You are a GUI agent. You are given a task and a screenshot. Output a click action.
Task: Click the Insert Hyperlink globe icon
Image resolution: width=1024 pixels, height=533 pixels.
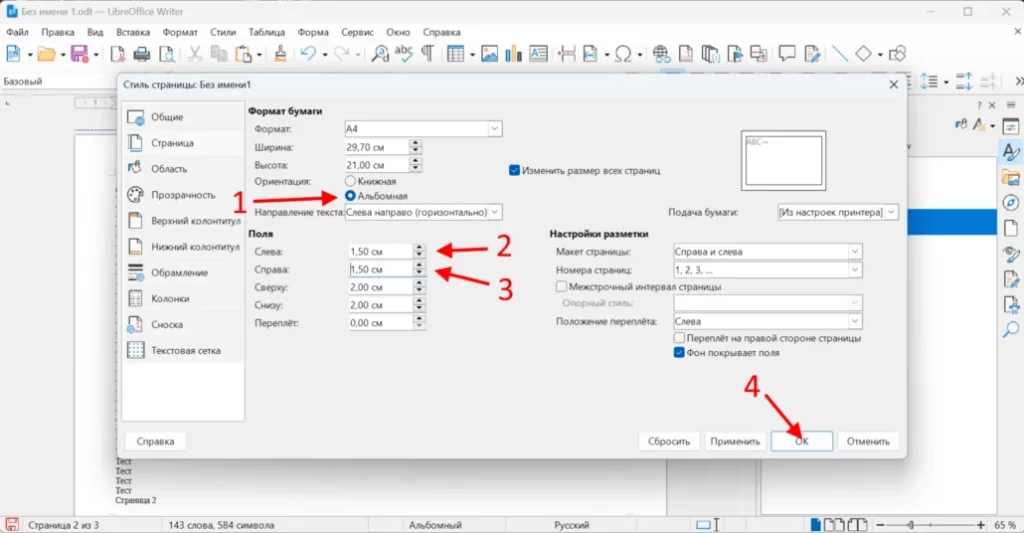pyautogui.click(x=661, y=54)
